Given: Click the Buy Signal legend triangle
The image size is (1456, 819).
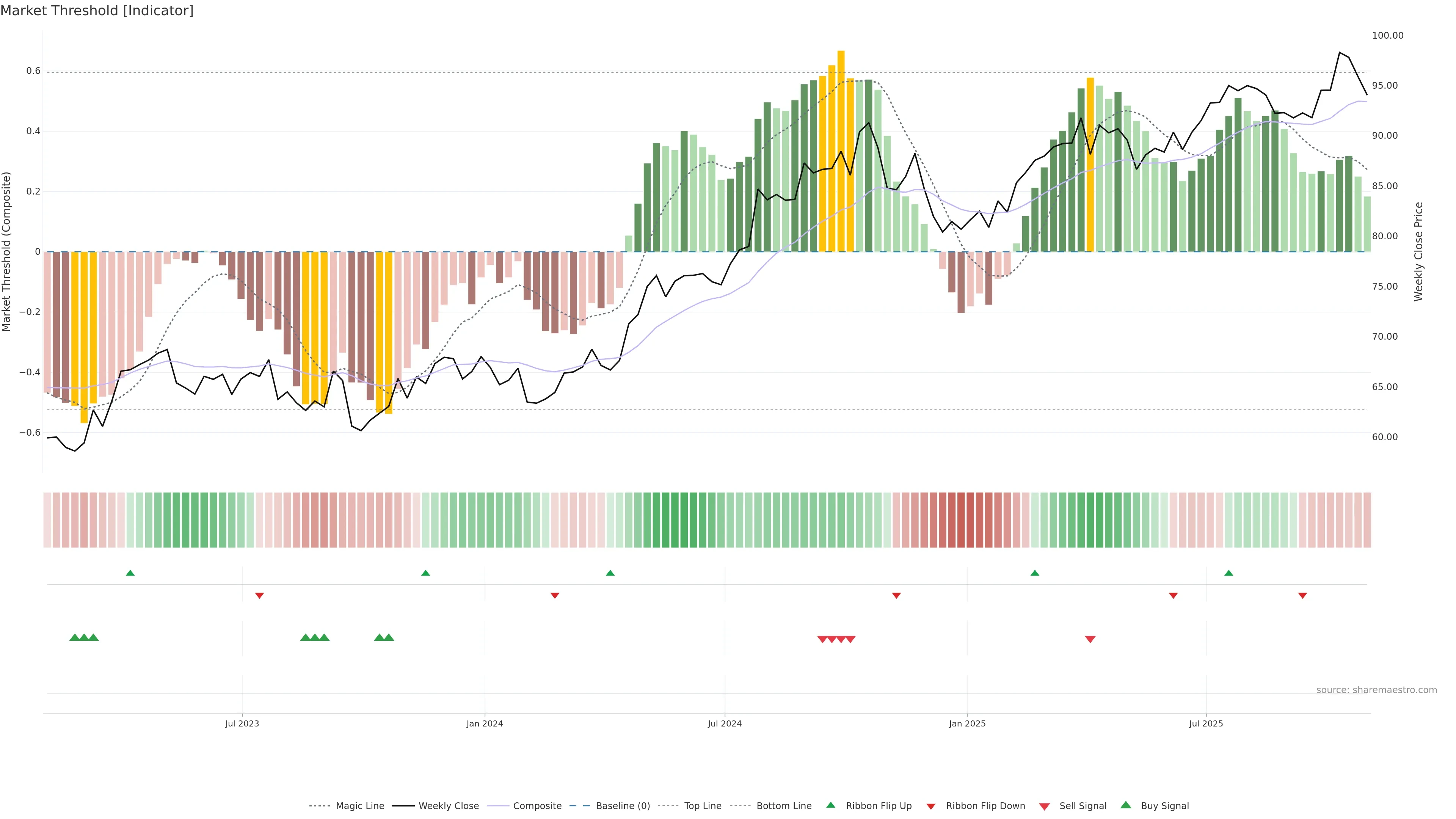Looking at the screenshot, I should (x=1125, y=805).
